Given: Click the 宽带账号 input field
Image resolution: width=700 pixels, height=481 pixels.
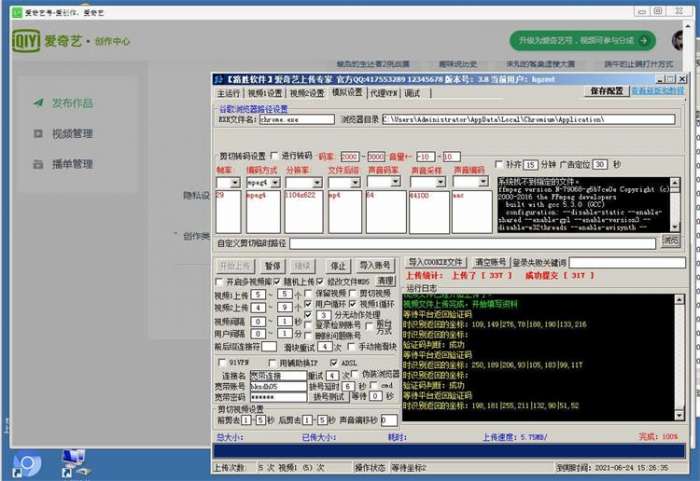Looking at the screenshot, I should tap(278, 386).
